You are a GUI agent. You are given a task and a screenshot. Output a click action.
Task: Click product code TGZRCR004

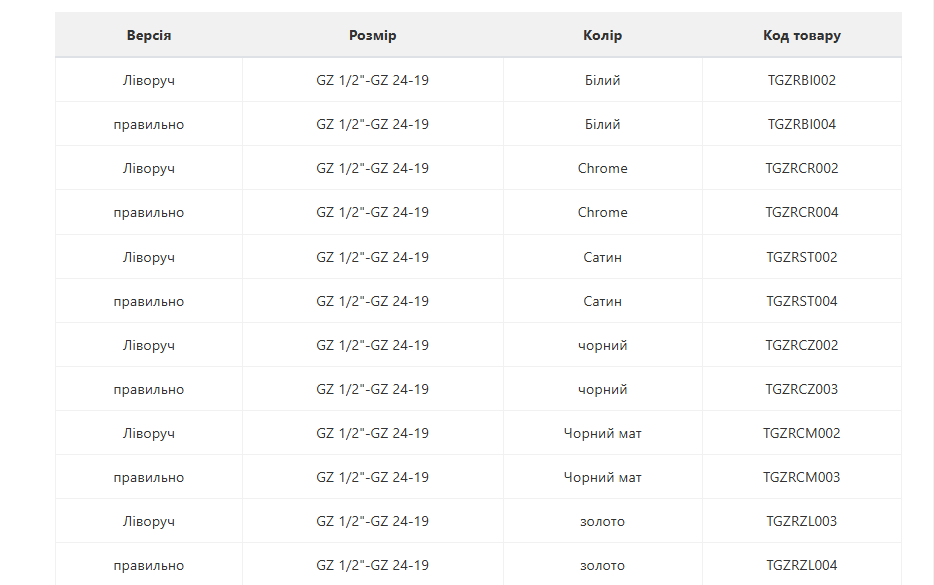coord(802,212)
